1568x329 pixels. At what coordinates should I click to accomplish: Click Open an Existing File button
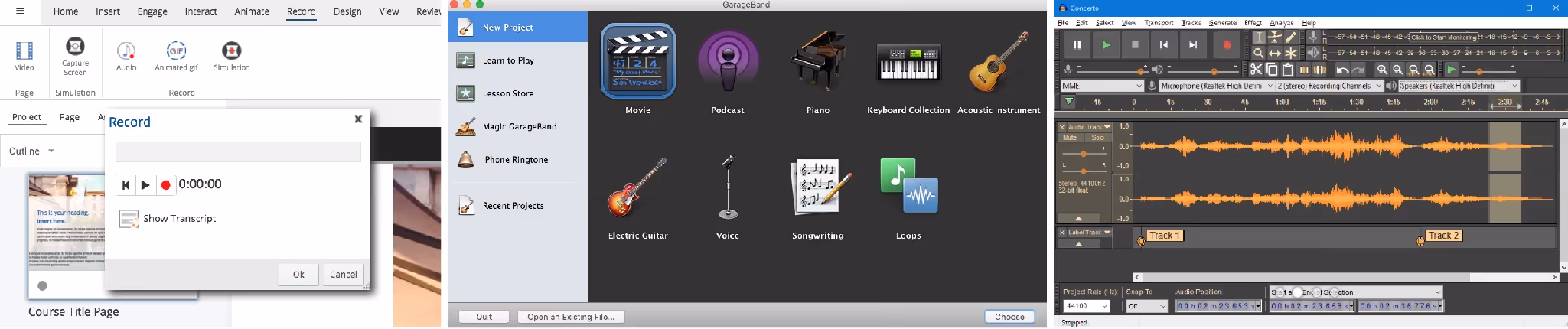coord(571,317)
